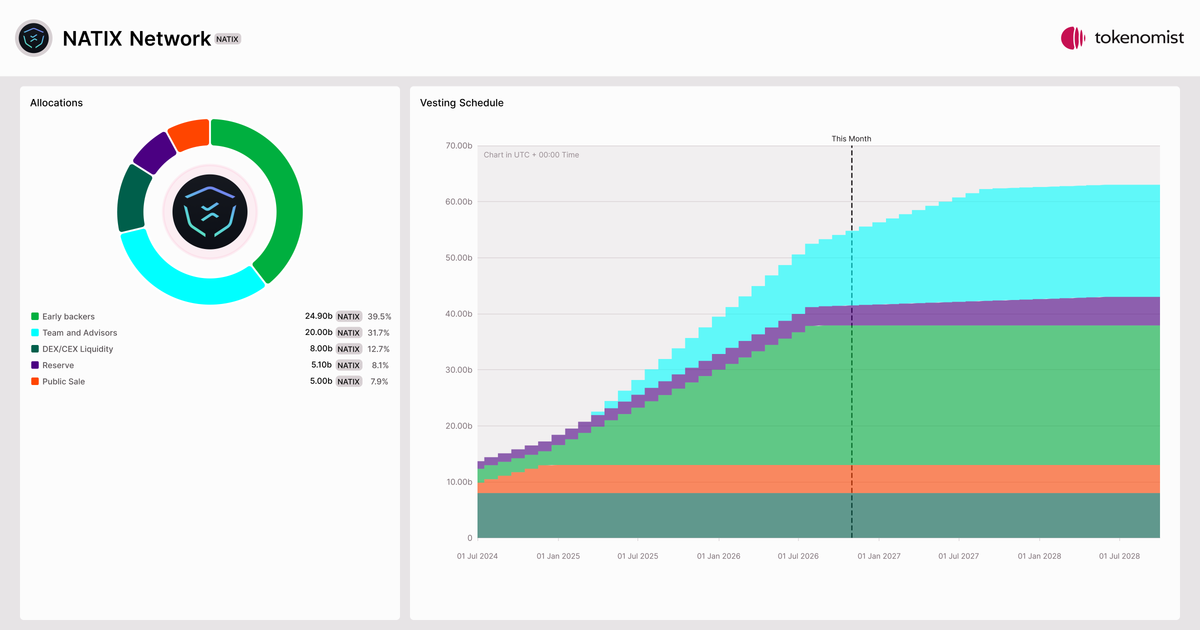Click the Public Sale orange legend swatch
The image size is (1200, 630).
tap(35, 381)
